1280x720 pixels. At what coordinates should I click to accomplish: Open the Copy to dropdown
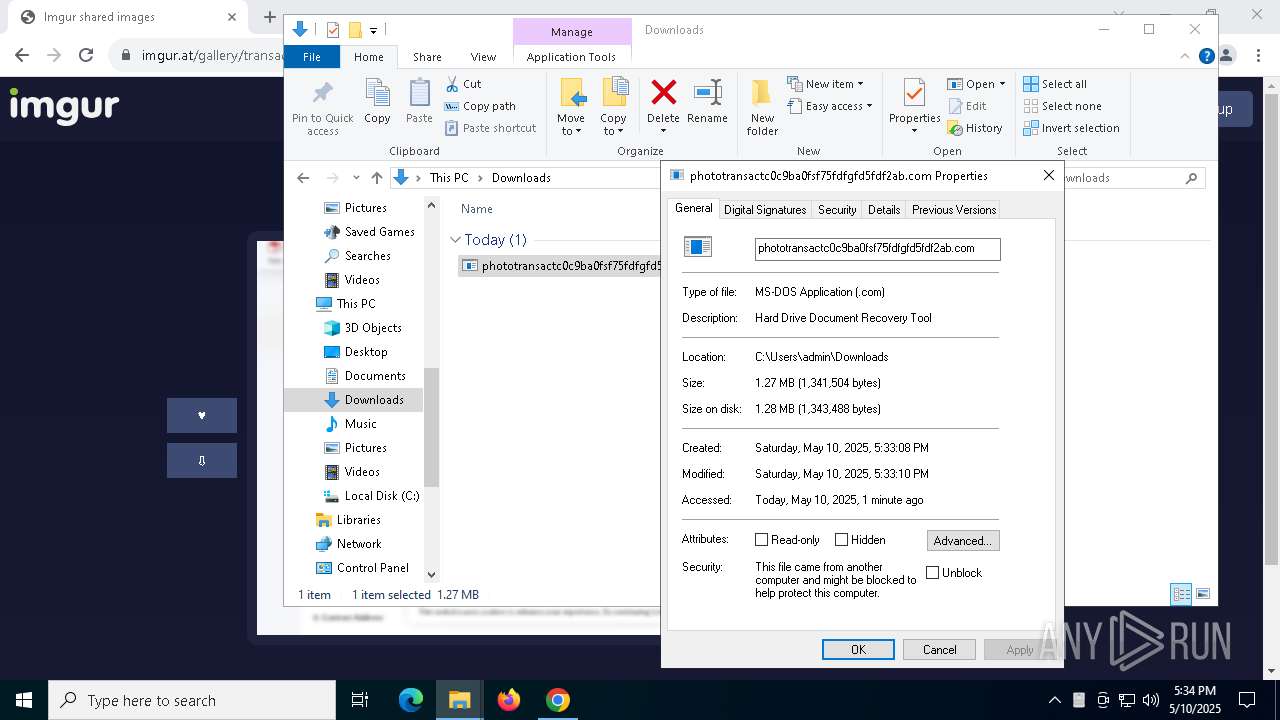[613, 125]
